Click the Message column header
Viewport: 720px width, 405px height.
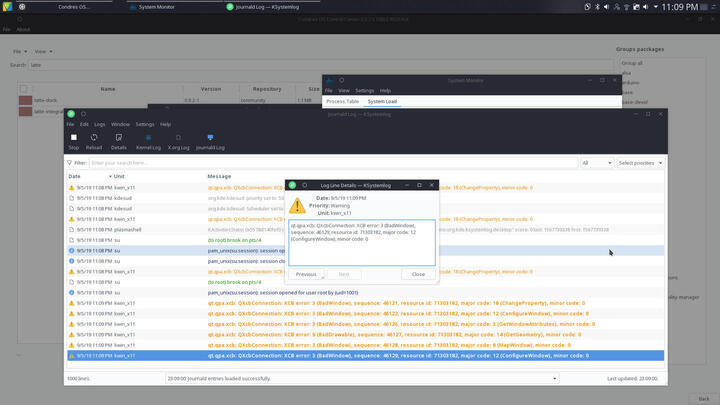pyautogui.click(x=219, y=176)
